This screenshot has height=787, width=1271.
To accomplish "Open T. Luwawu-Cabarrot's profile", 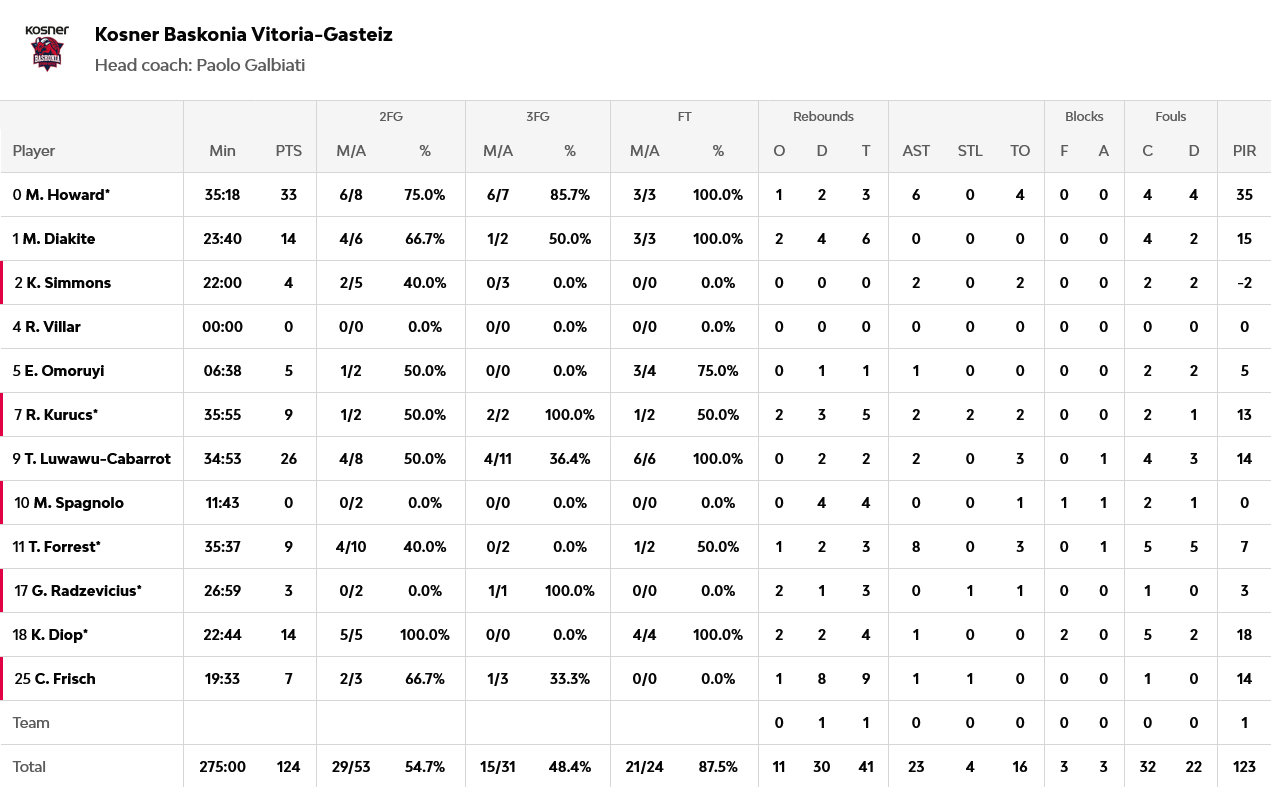I will (97, 459).
